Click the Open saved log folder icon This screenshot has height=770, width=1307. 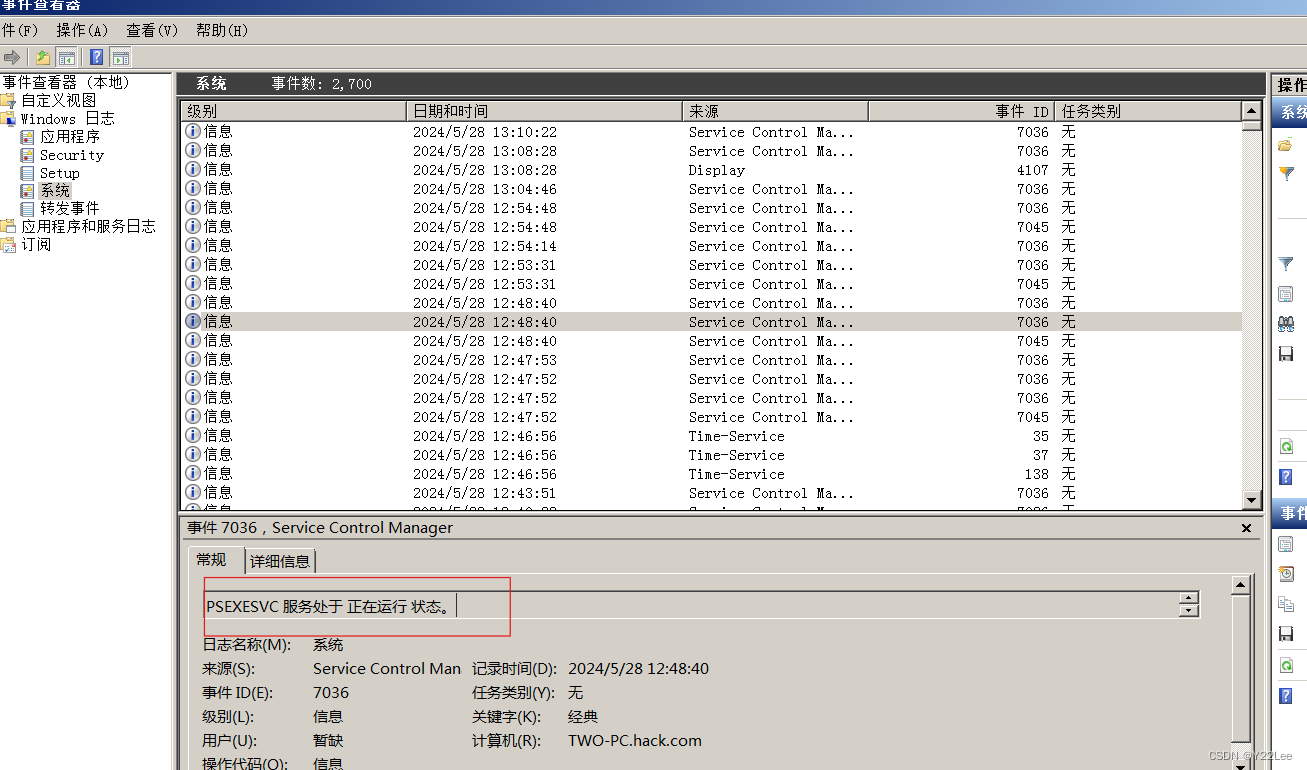coord(1286,145)
